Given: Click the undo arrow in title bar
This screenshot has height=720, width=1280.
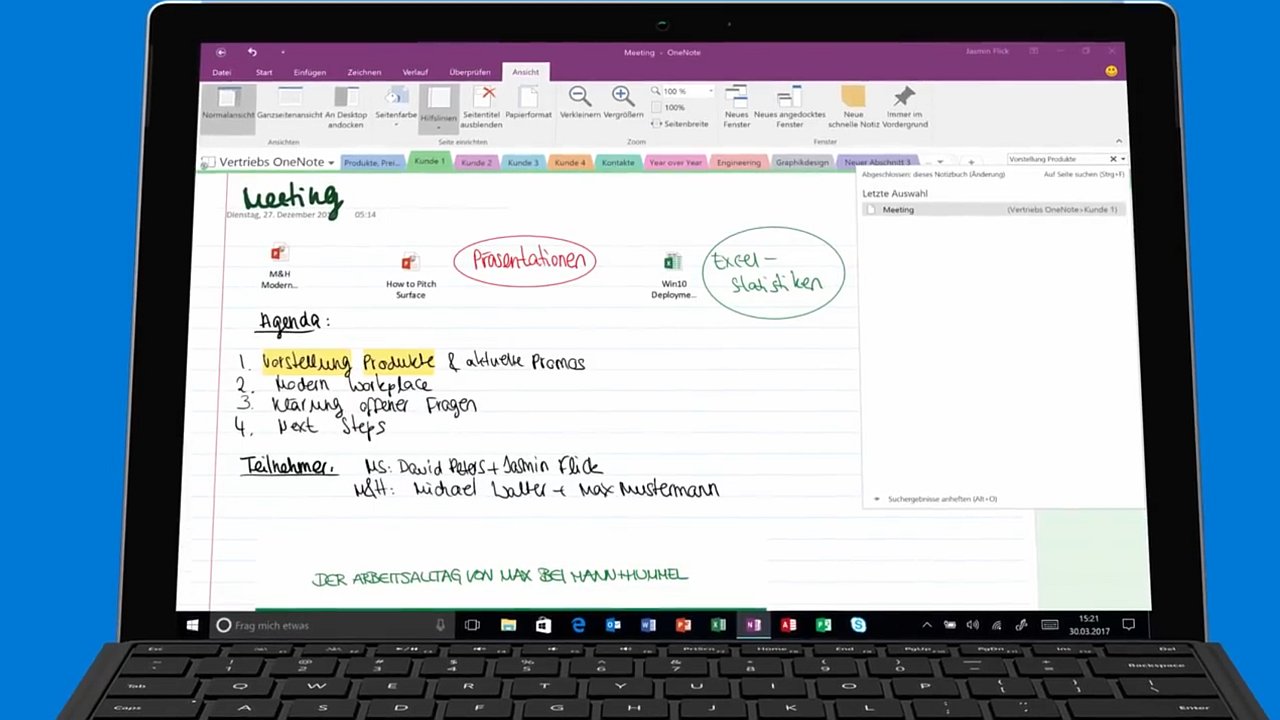Looking at the screenshot, I should click(252, 52).
